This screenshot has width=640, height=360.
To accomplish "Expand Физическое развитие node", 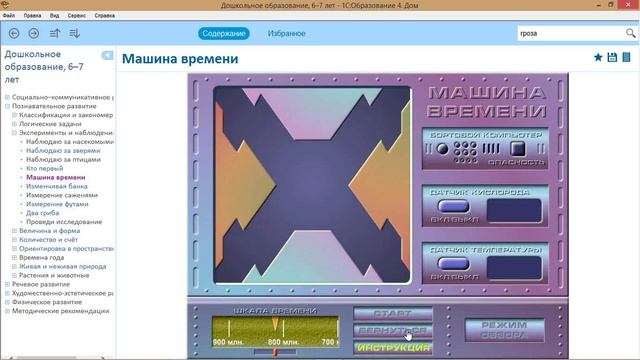I will point(7,302).
